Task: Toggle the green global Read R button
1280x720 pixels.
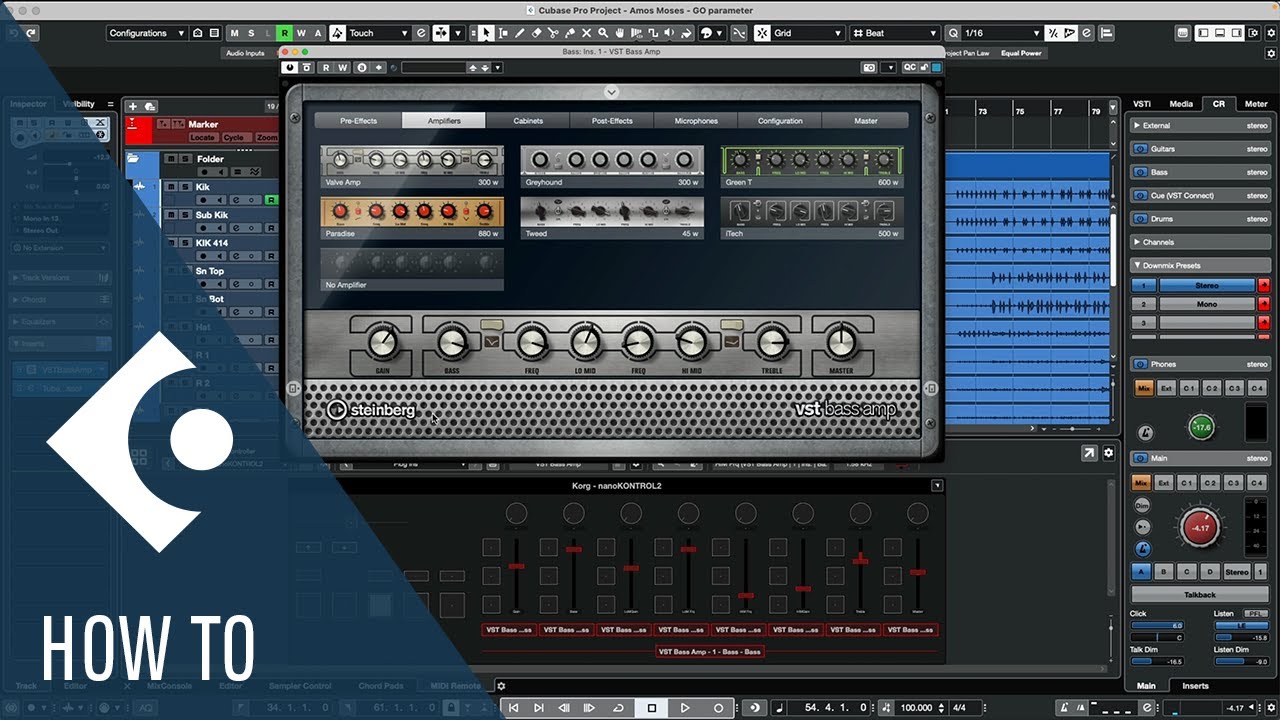Action: (285, 33)
